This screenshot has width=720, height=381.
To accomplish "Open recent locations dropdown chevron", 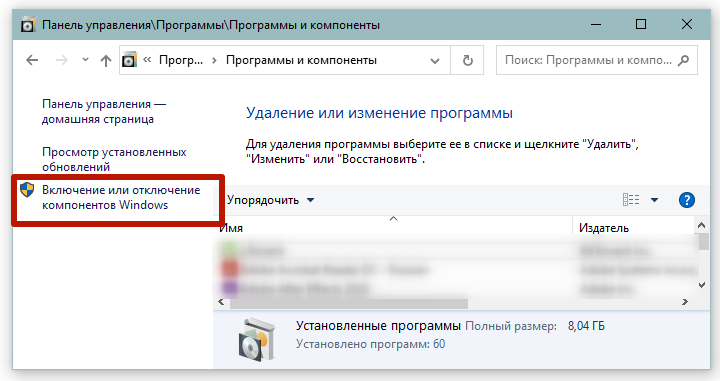I will coord(85,60).
